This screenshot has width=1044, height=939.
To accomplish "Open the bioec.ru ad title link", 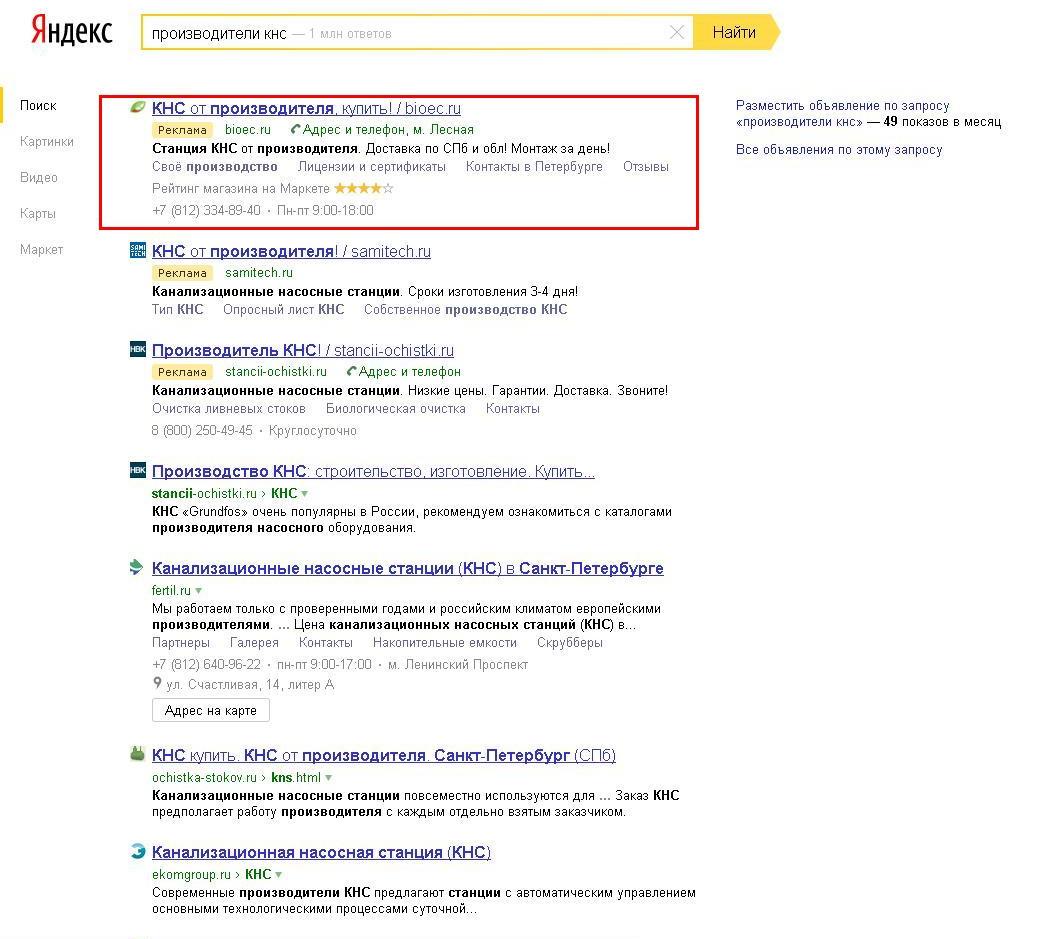I will coord(306,108).
